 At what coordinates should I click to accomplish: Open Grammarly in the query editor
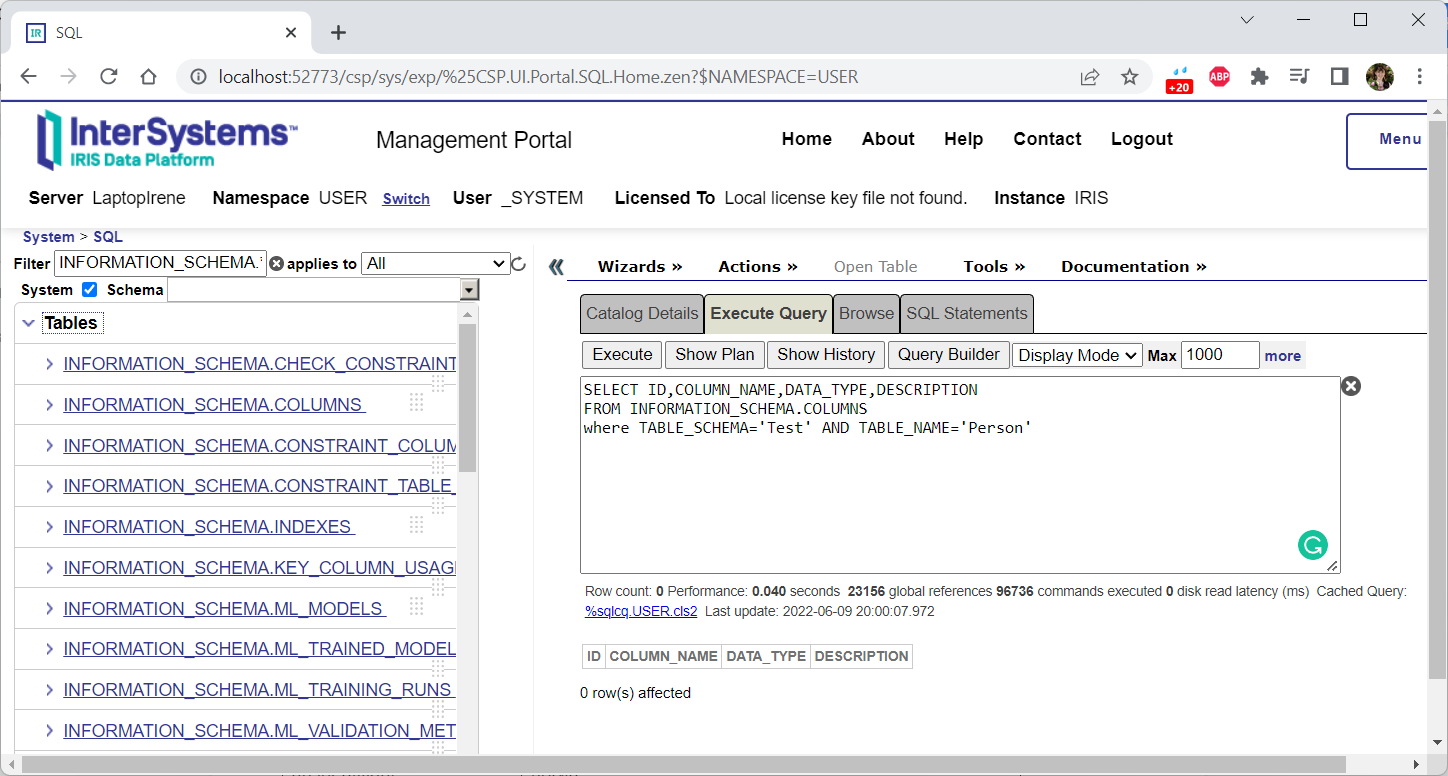[1313, 545]
